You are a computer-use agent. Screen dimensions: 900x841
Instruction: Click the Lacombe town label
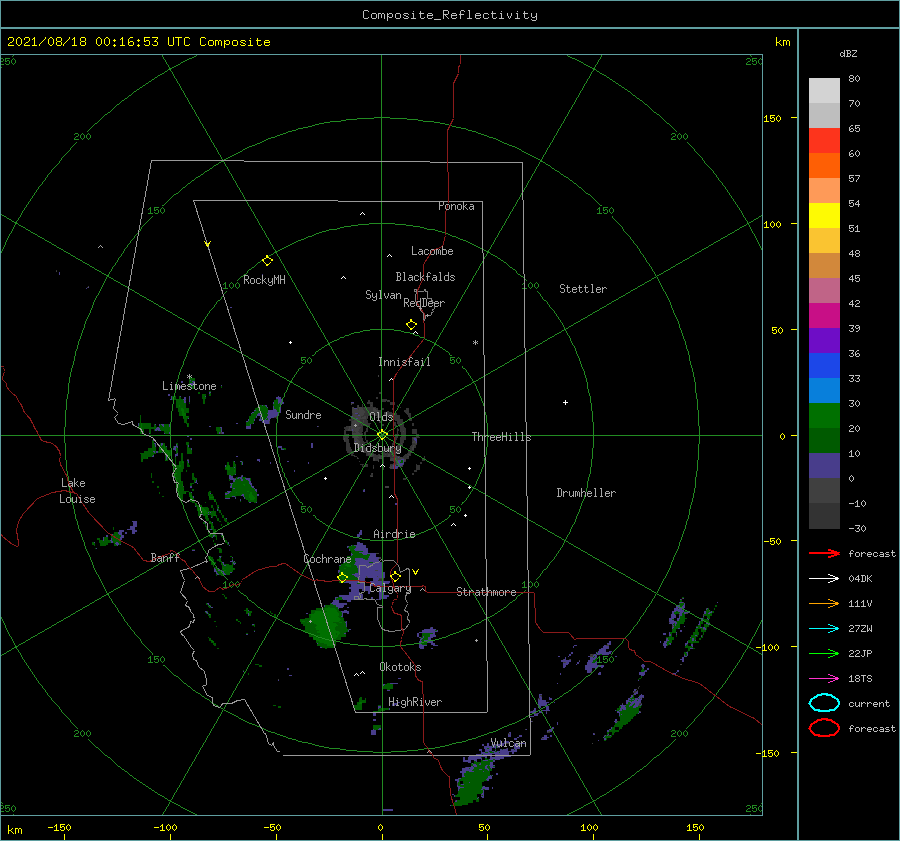[x=432, y=251]
